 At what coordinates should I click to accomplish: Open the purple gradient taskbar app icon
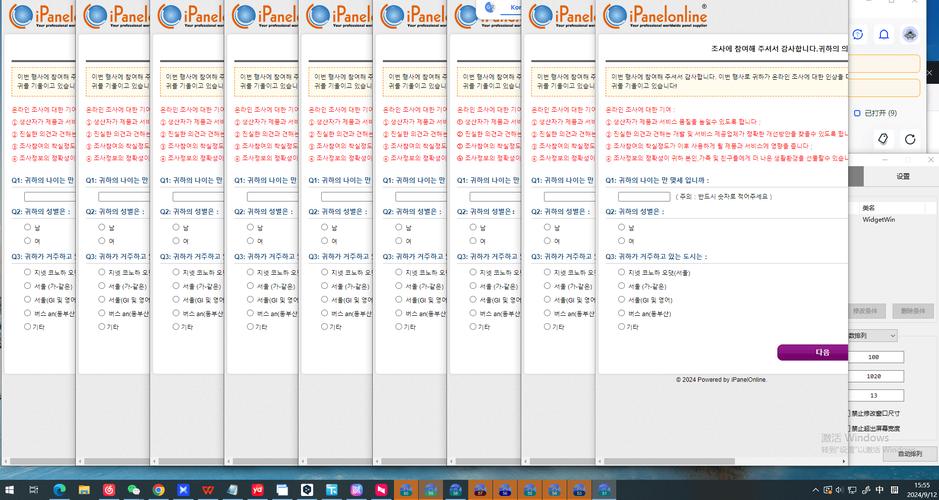[x=356, y=489]
